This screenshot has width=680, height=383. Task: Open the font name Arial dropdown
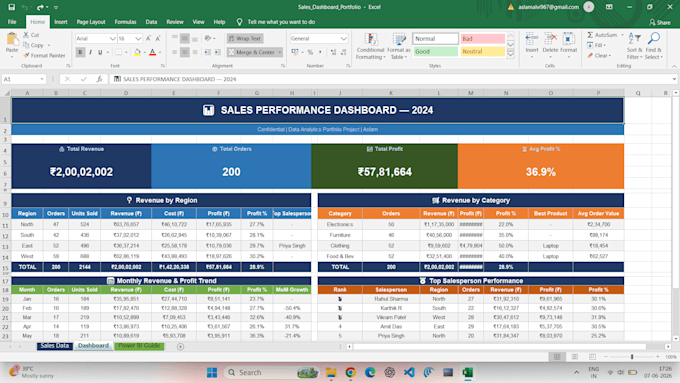pos(112,39)
